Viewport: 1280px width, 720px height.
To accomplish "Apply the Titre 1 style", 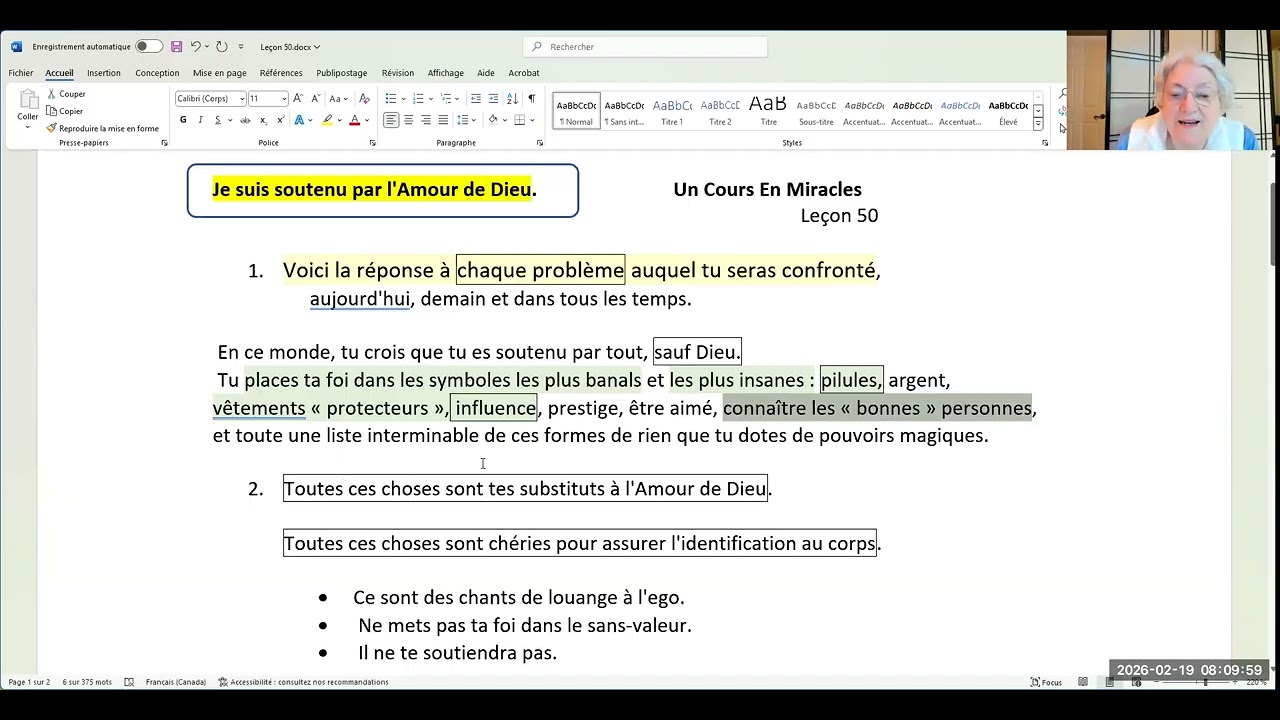I will (672, 111).
